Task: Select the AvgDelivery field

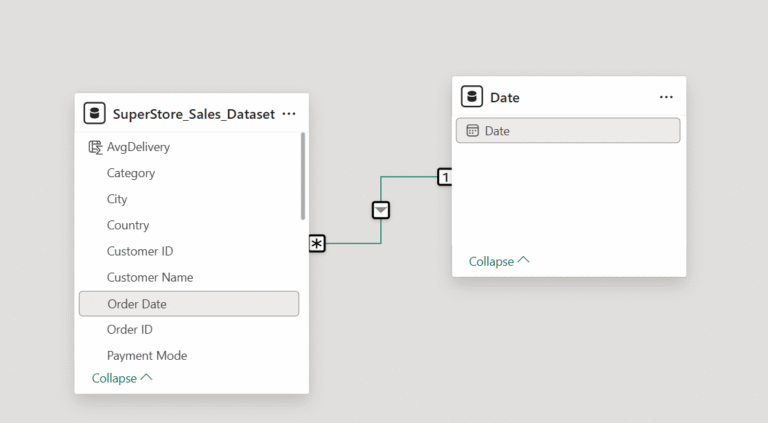Action: click(x=189, y=147)
